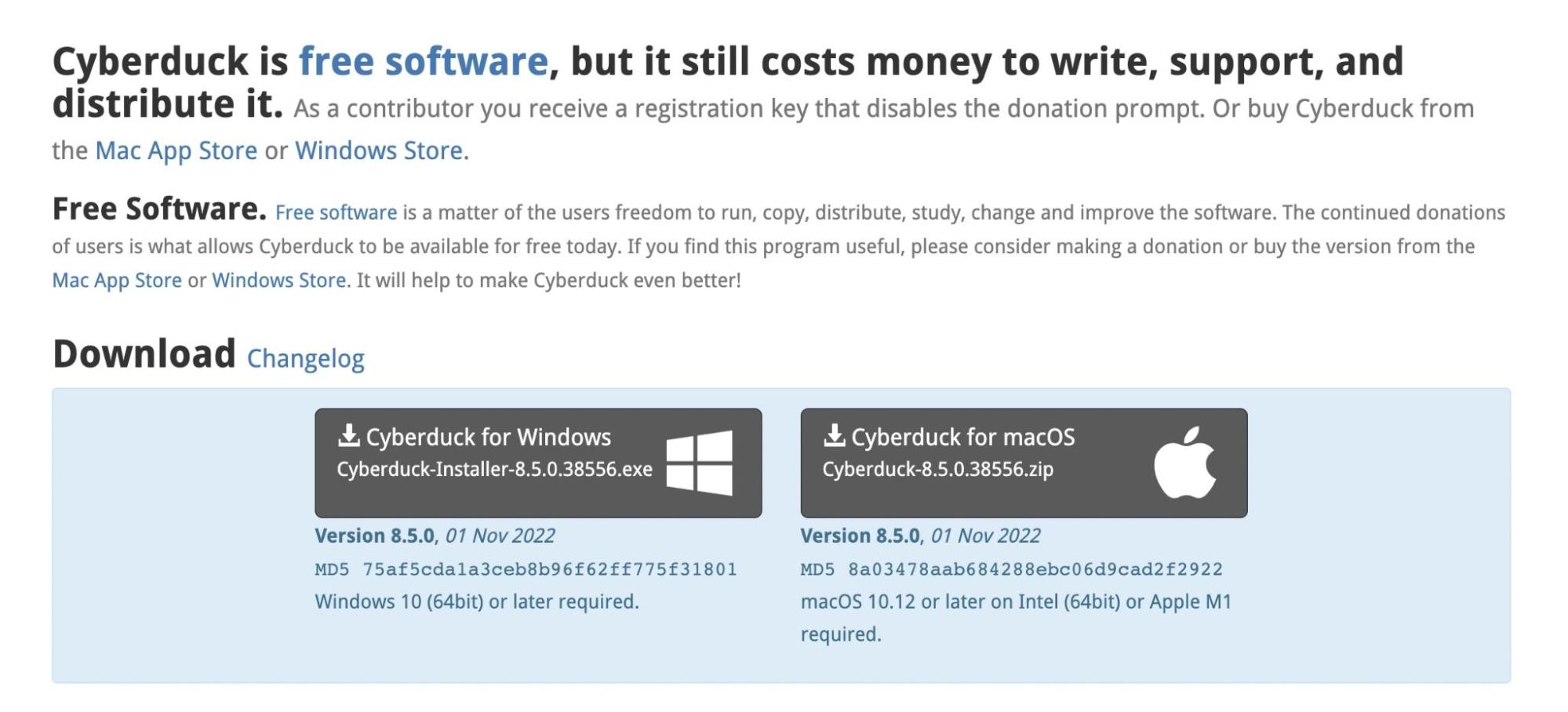Click download arrow icon beside Cyberduck for Windows
This screenshot has height=712, width=1568.
348,435
